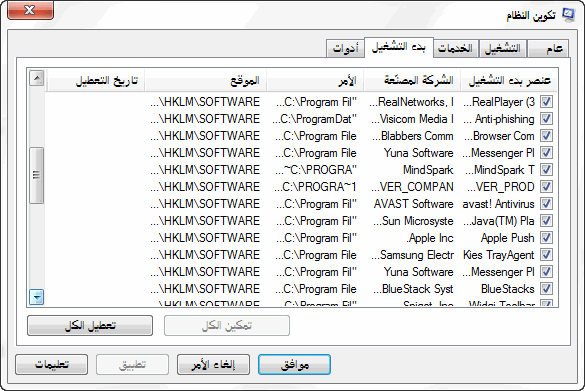Sort by the الشركة المصنّعة column header
585x391 pixels.
pos(412,80)
